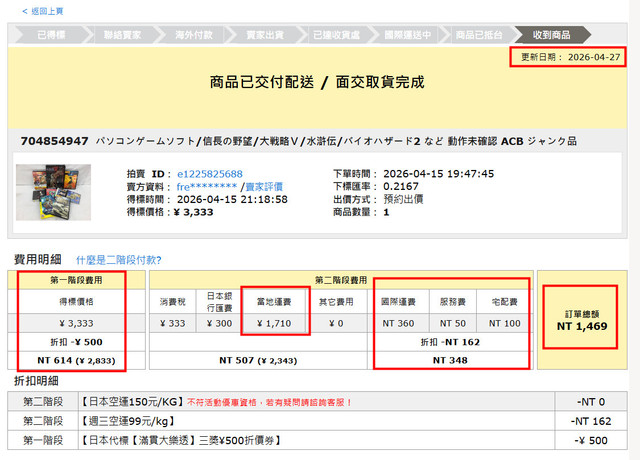Open seller fre******** profile link

pyautogui.click(x=207, y=187)
